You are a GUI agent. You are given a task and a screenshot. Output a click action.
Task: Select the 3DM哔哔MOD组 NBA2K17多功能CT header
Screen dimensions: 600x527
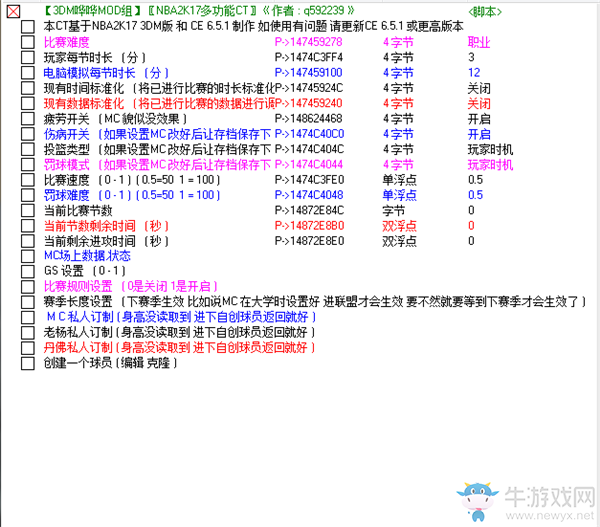199,11
